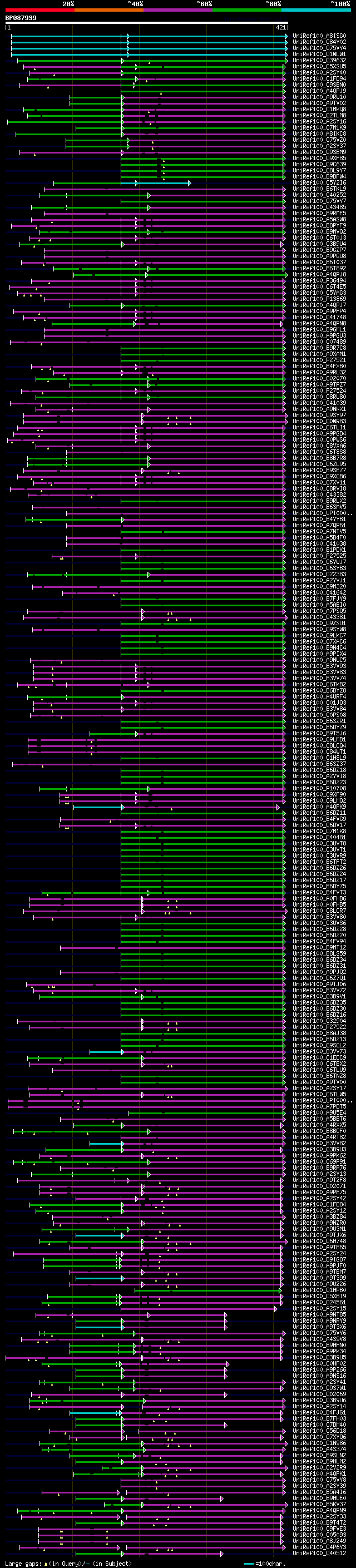Viewport: 356px width, 1568px height.
Task: Select the UniRef100_Q9XF85 label
Action: point(319,159)
